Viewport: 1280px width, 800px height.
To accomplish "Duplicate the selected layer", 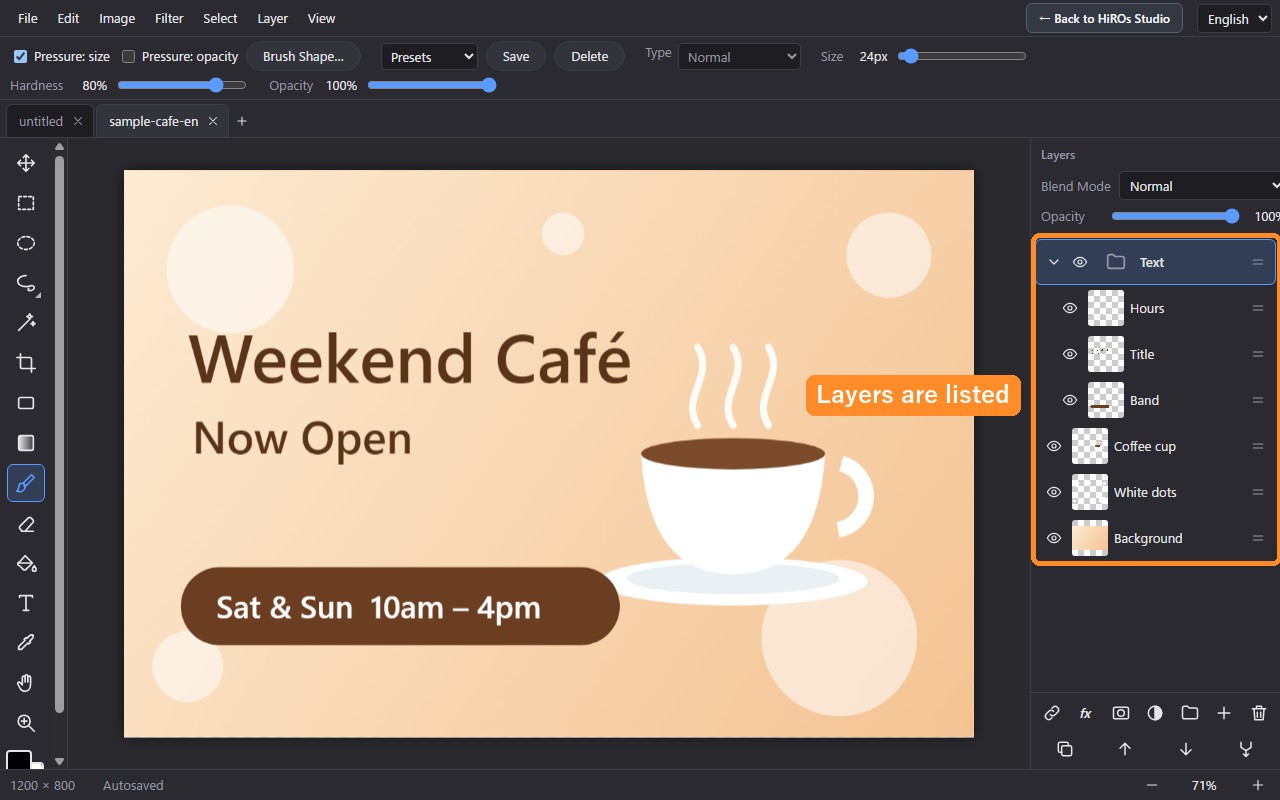I will (1065, 749).
